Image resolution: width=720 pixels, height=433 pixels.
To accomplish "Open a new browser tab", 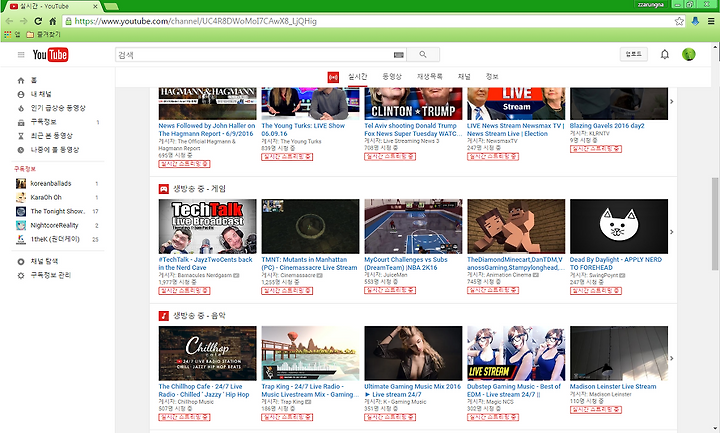I will tap(111, 6).
